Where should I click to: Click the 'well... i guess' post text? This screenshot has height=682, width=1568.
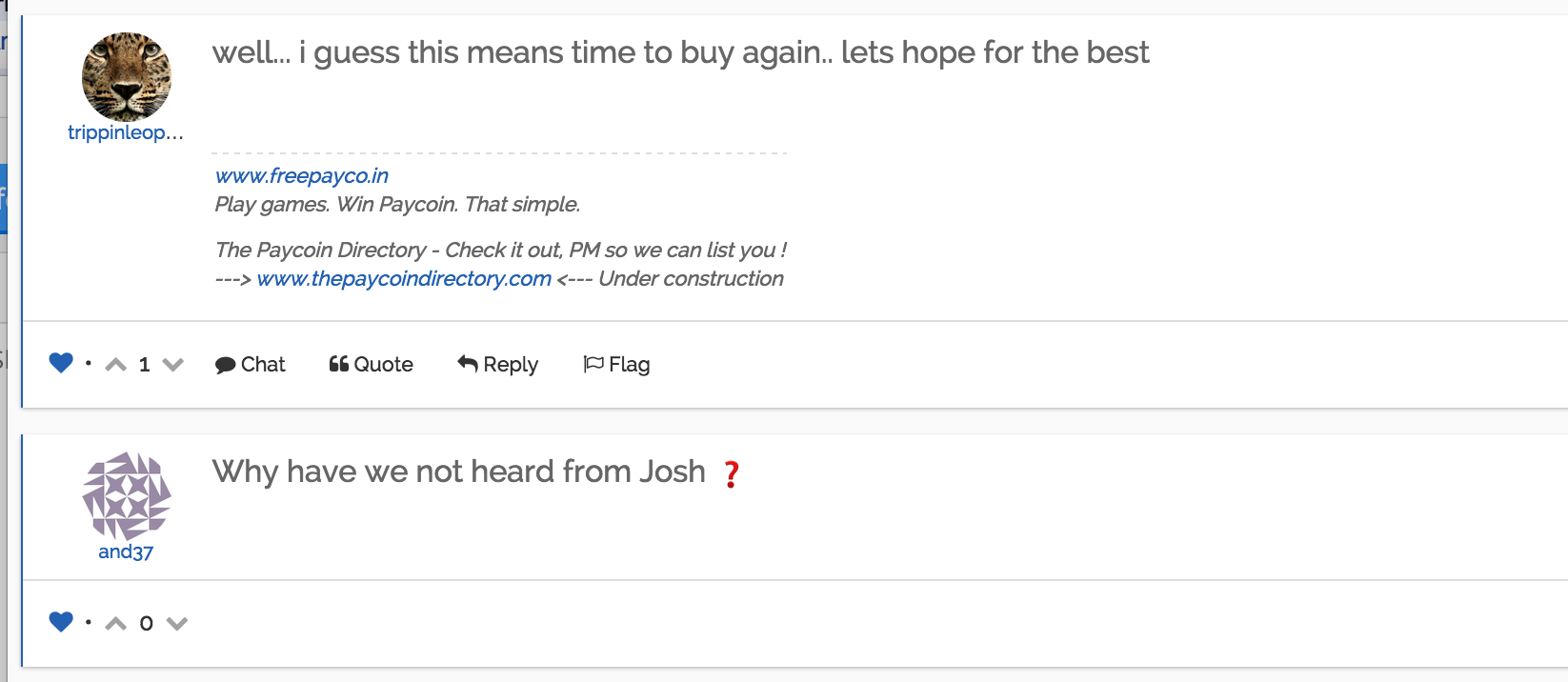pos(680,52)
